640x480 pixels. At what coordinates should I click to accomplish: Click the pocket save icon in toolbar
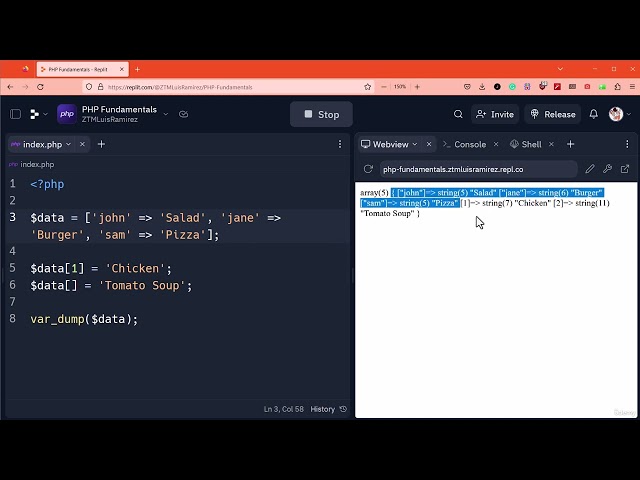467,87
